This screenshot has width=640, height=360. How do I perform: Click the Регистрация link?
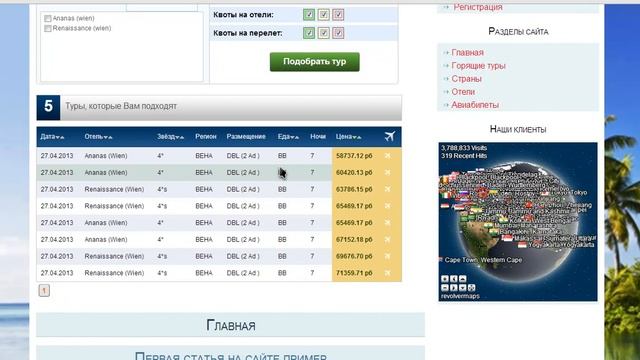[x=478, y=7]
